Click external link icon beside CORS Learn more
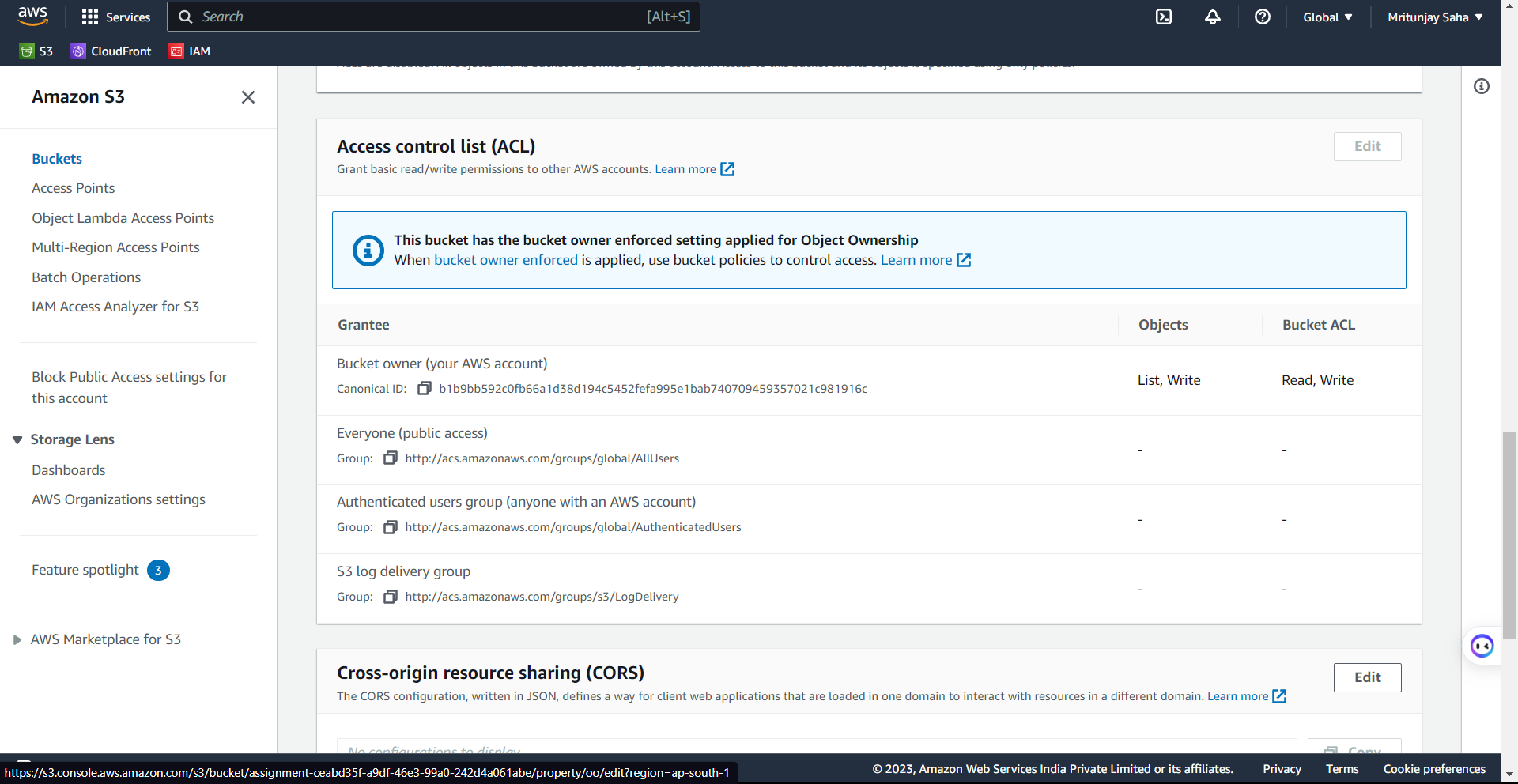Screen dimensions: 1518x784 point(1279,696)
